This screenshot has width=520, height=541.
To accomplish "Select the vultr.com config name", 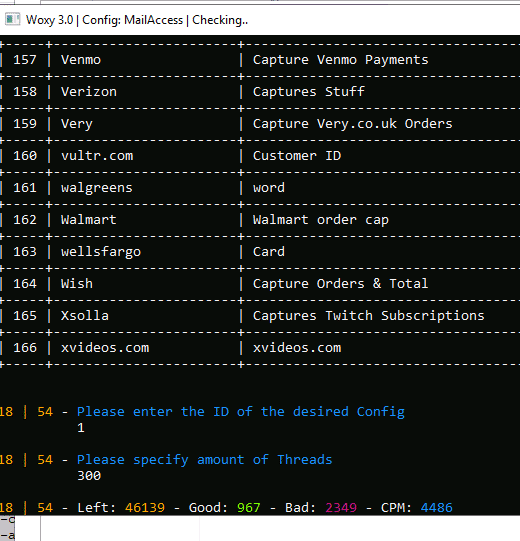I will coord(97,156).
